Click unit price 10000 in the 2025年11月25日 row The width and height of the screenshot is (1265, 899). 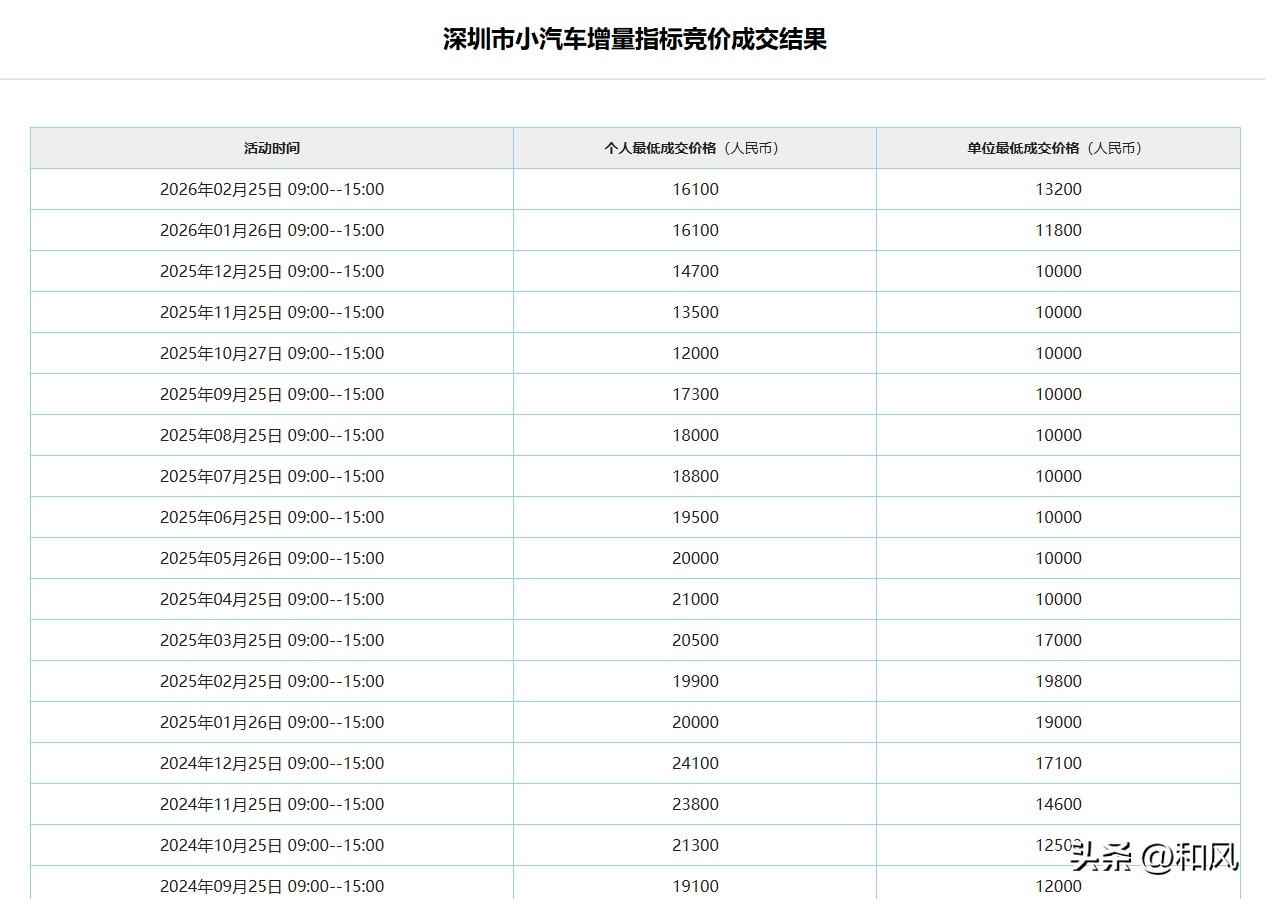(1058, 312)
